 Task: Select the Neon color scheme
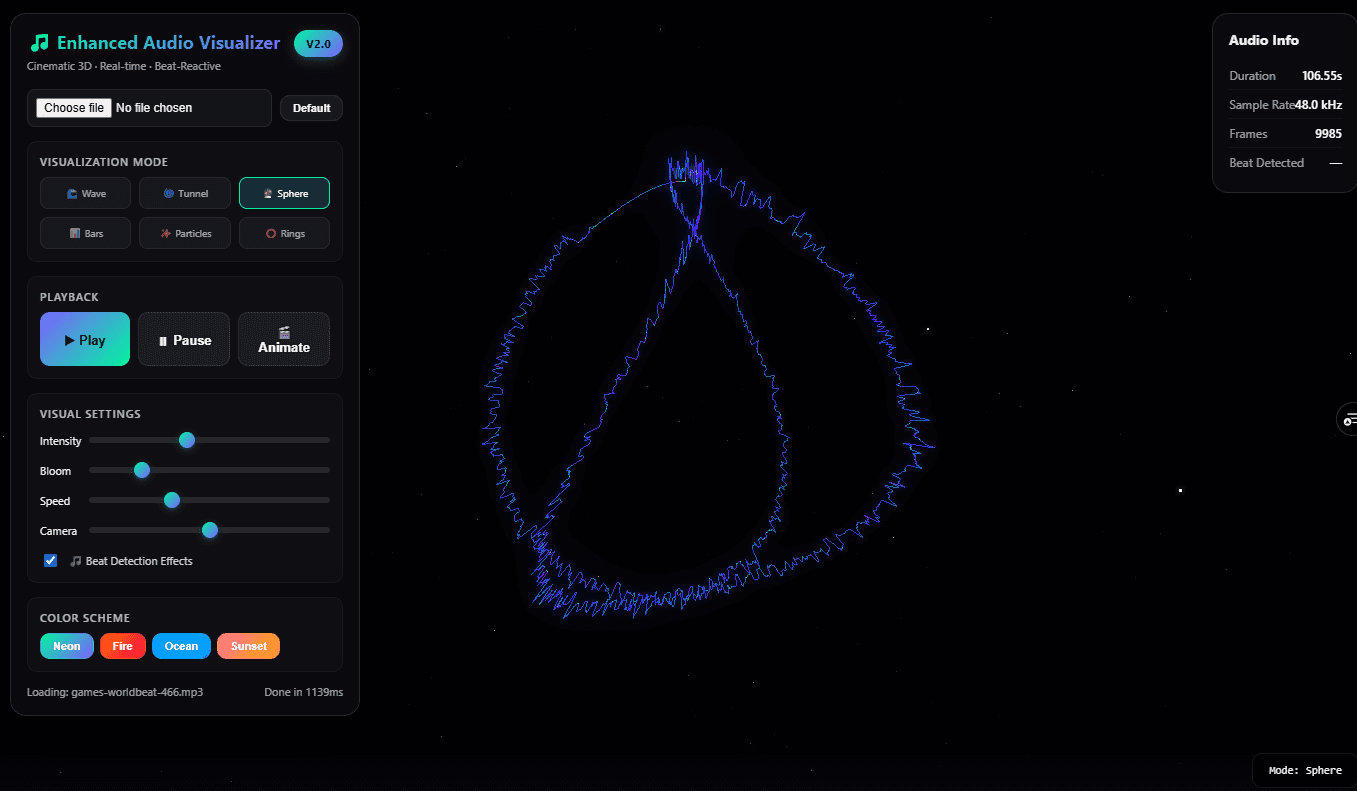pyautogui.click(x=66, y=646)
